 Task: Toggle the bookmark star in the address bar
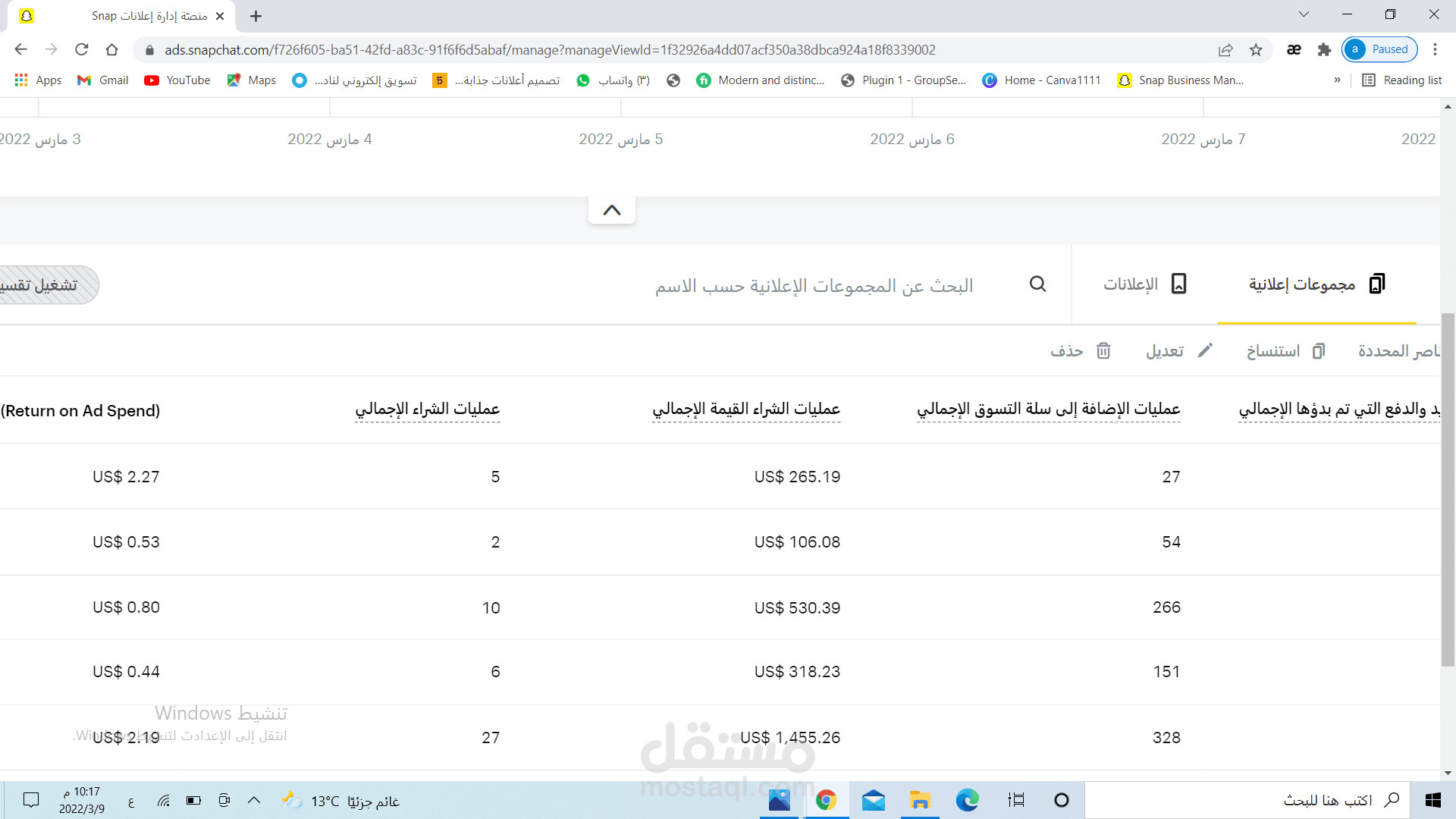[x=1256, y=49]
